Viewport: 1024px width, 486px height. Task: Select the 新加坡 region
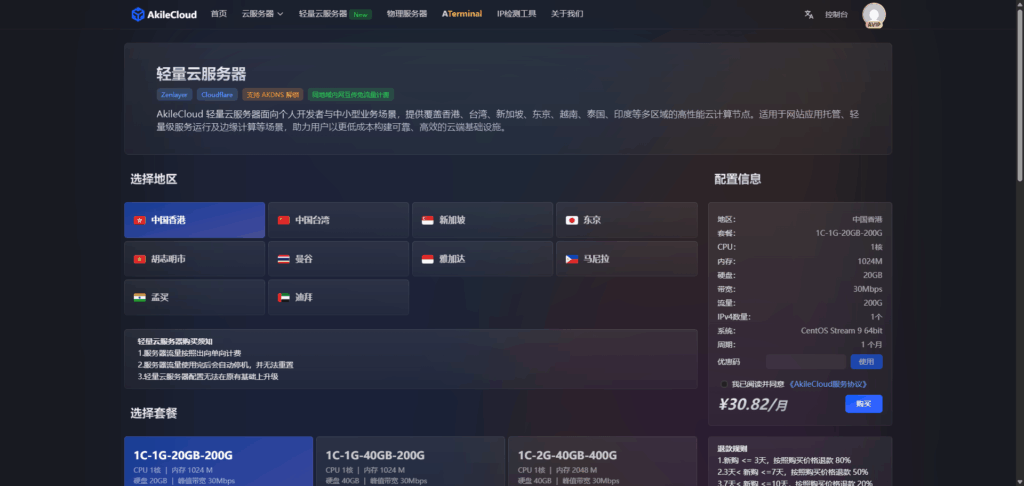[483, 220]
